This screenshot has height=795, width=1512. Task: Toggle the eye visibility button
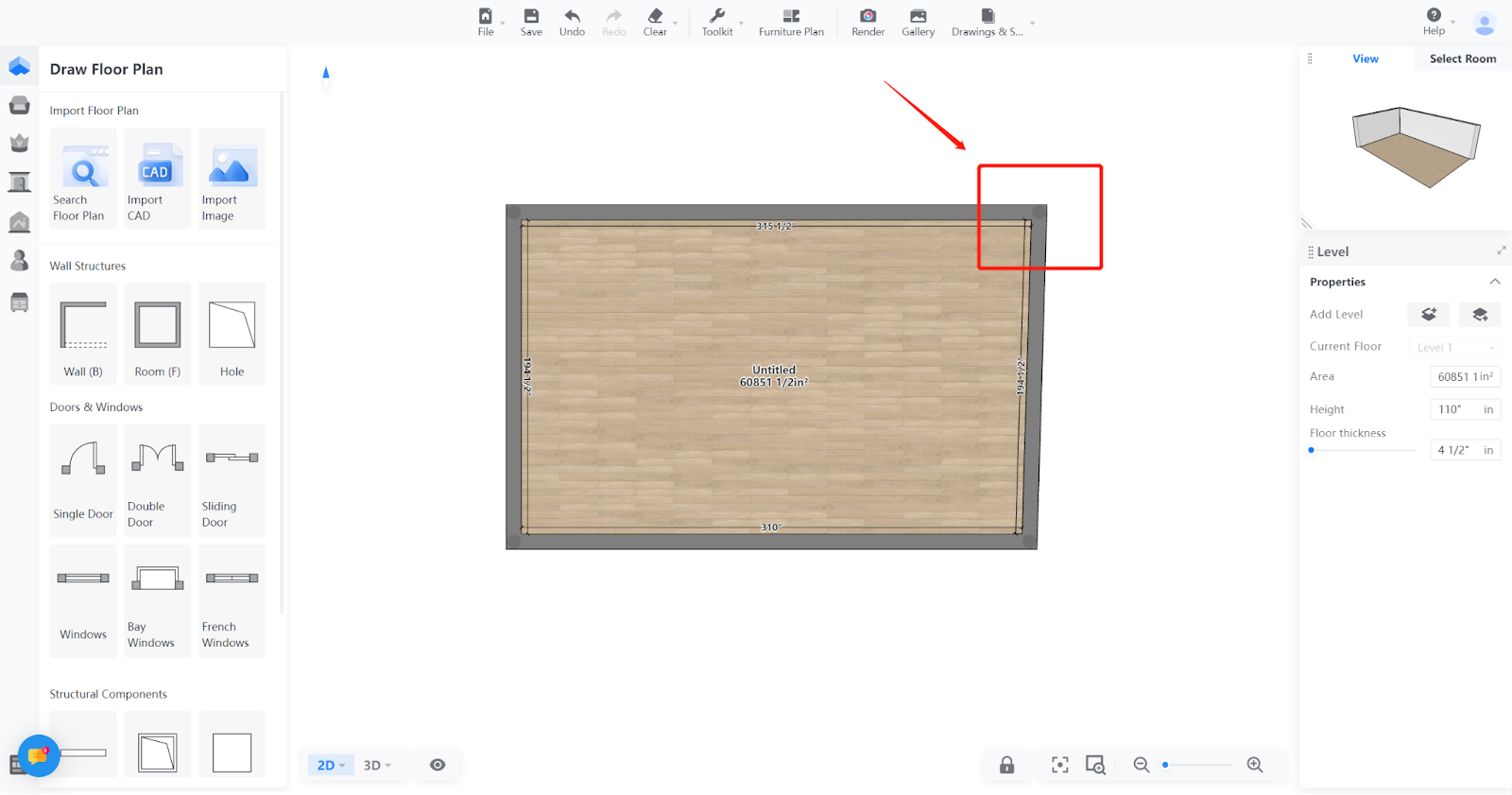438,765
